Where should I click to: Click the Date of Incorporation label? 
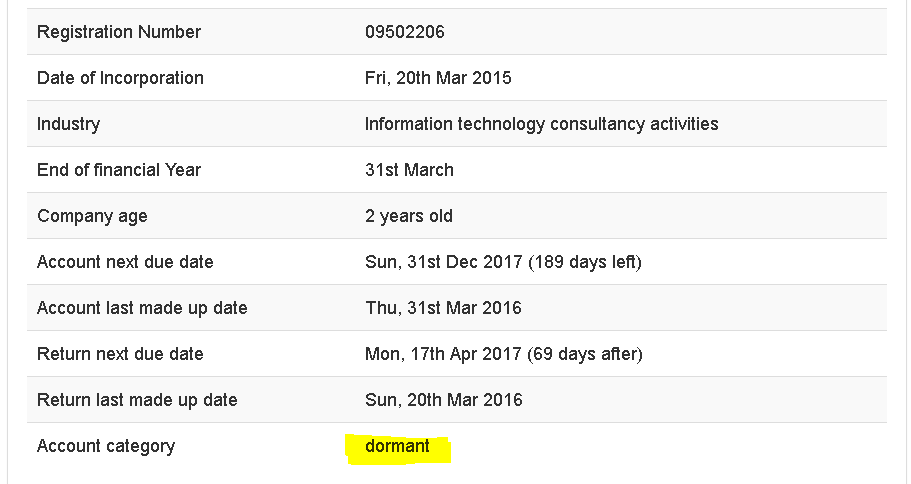(120, 78)
